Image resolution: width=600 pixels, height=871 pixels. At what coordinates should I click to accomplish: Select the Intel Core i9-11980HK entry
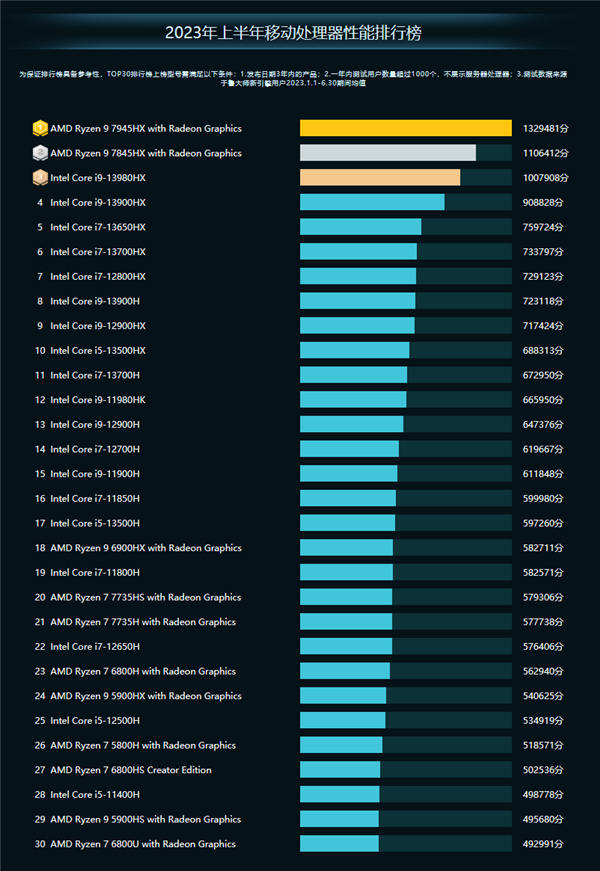tap(97, 400)
